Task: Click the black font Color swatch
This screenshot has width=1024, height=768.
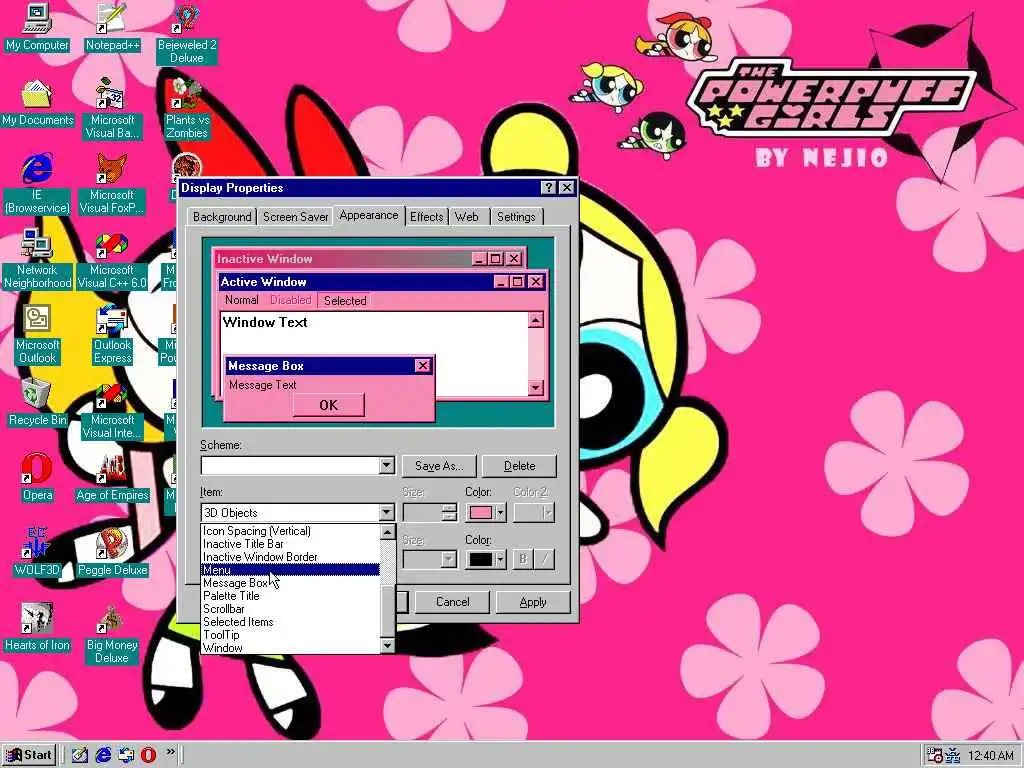Action: click(481, 560)
